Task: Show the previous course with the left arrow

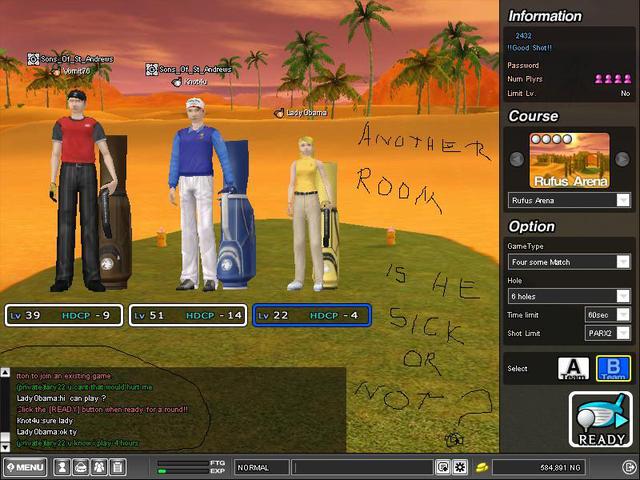Action: (517, 159)
